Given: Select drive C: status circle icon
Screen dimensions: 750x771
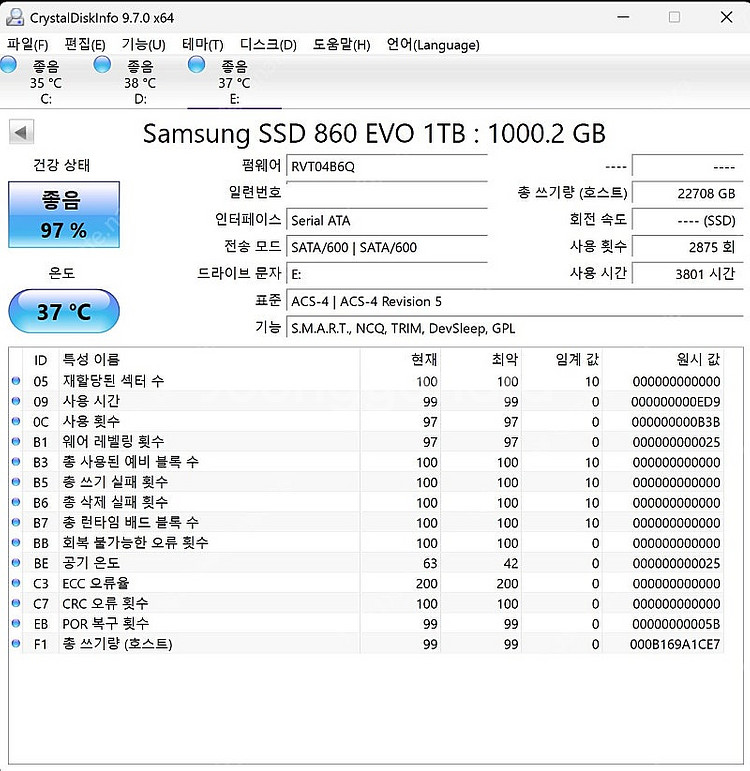Looking at the screenshot, I should [8, 65].
